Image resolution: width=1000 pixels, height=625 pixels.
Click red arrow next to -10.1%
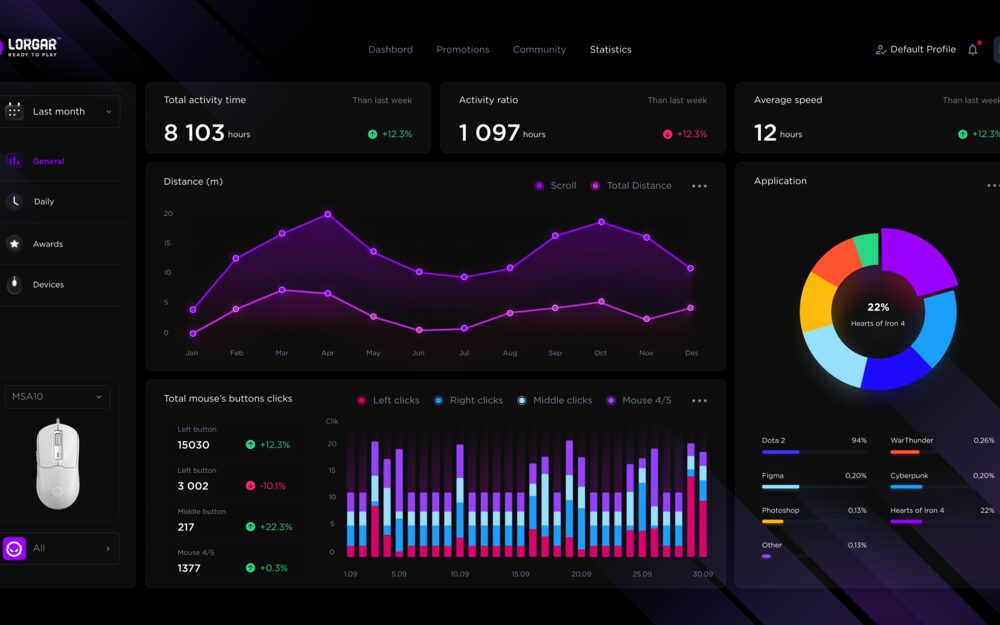pos(250,485)
